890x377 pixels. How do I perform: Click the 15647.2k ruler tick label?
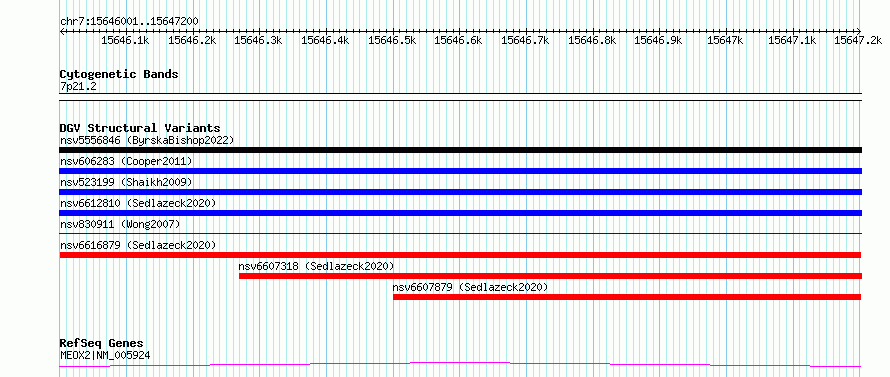click(x=859, y=40)
